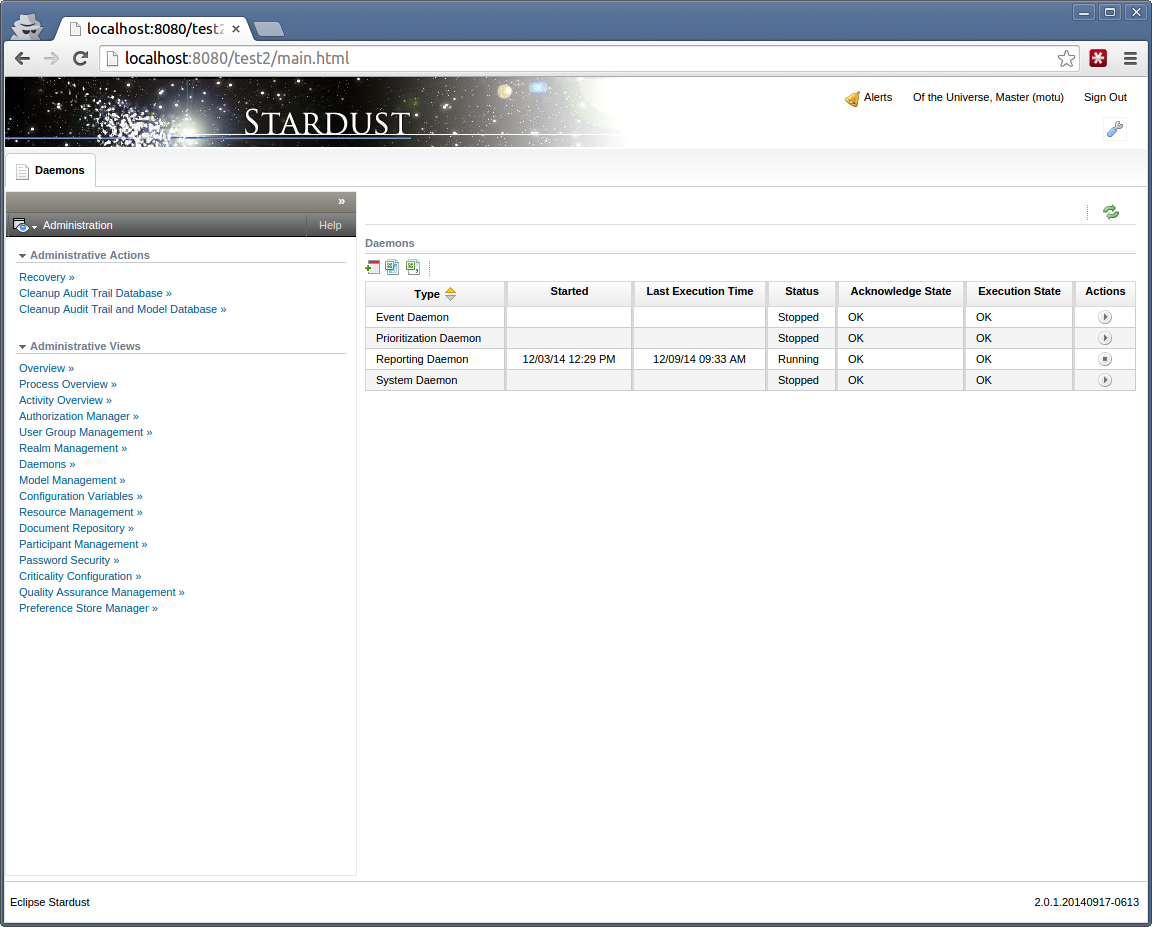Open Realm Management
This screenshot has width=1152, height=927.
(x=73, y=449)
